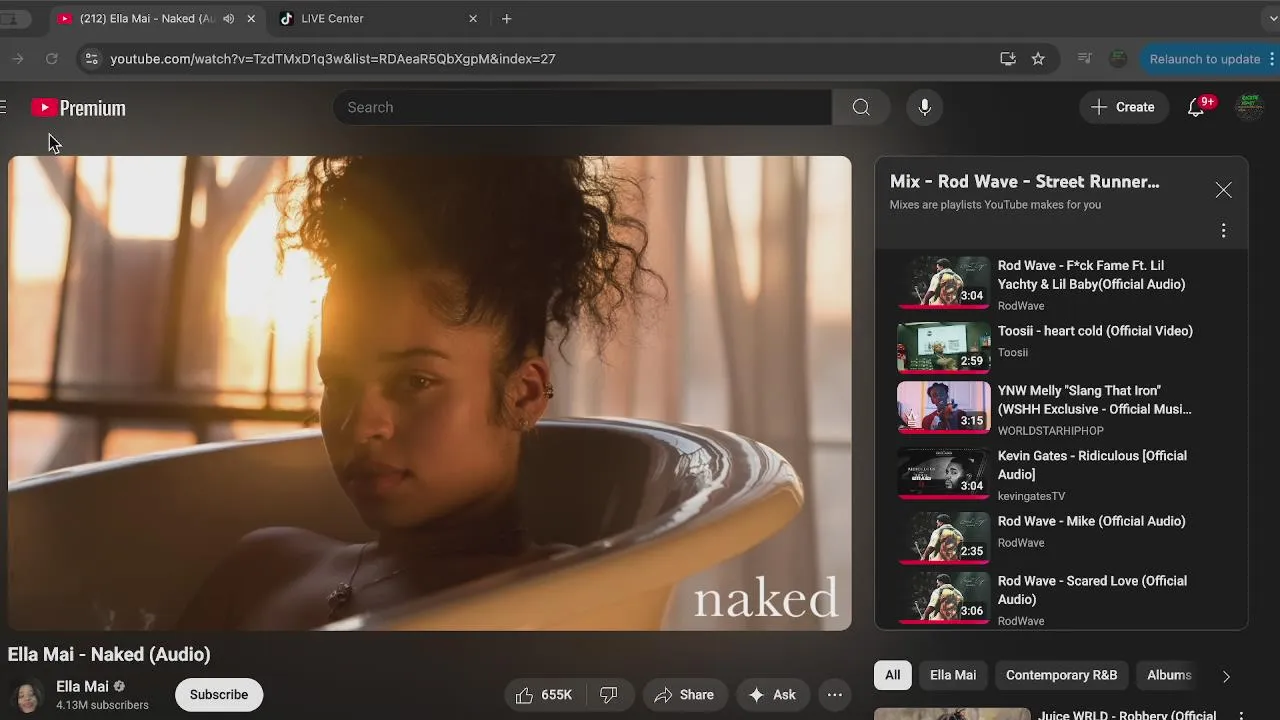
Task: Play Rod Wave F*ck Fame playlist item
Action: tap(1061, 284)
